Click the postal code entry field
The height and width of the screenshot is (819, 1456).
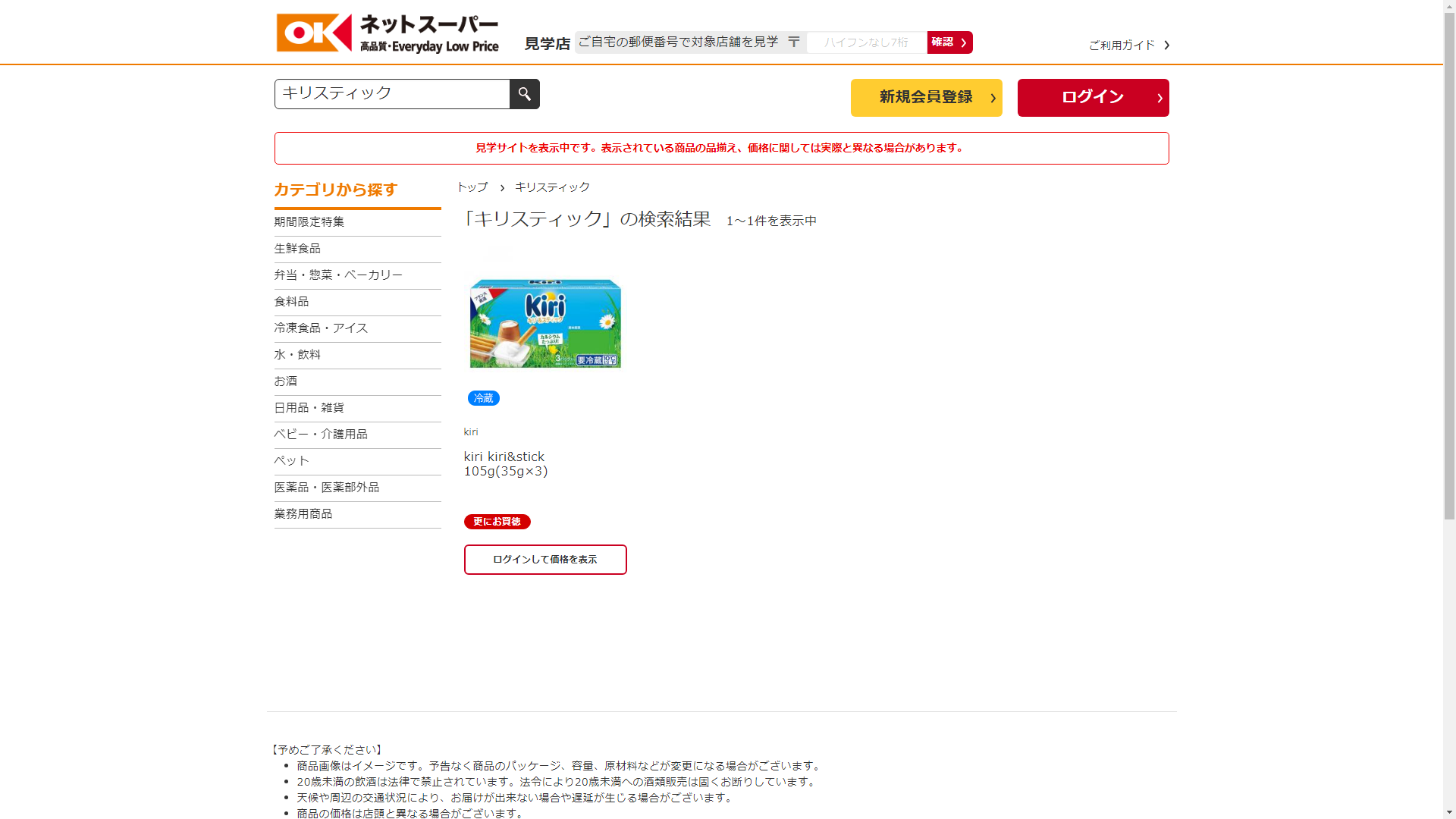pos(866,42)
